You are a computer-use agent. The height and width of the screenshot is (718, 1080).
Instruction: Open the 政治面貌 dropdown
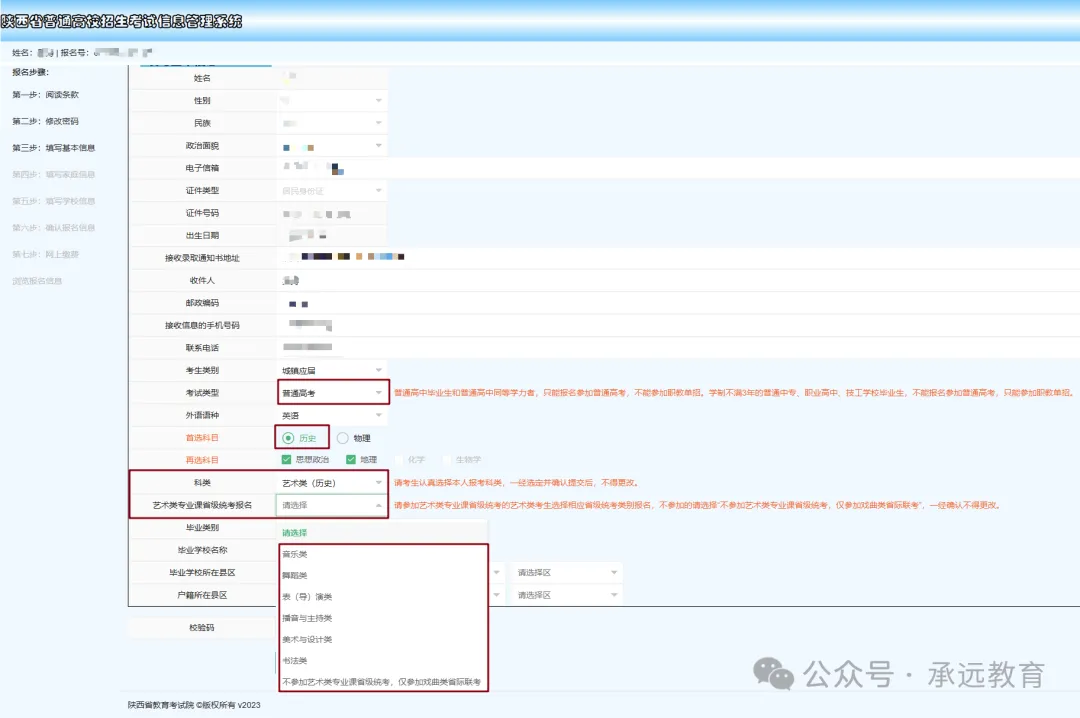331,146
